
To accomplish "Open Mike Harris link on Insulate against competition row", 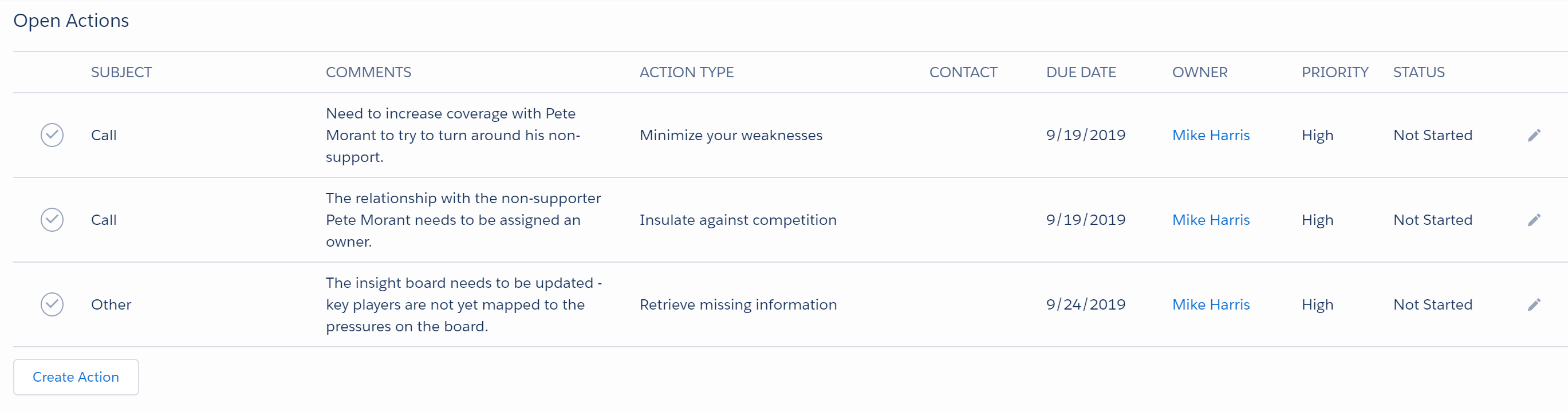I will (x=1211, y=220).
